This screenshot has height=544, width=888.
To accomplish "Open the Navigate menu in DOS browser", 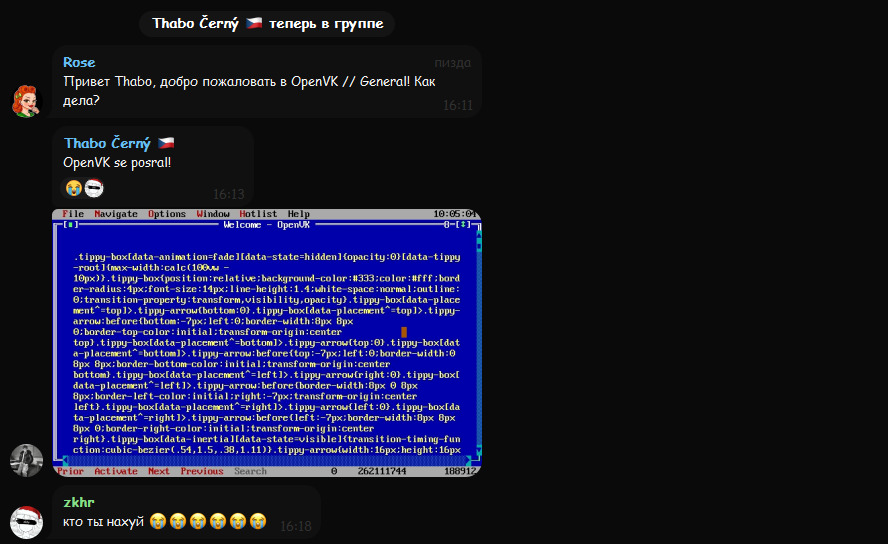I will click(116, 214).
